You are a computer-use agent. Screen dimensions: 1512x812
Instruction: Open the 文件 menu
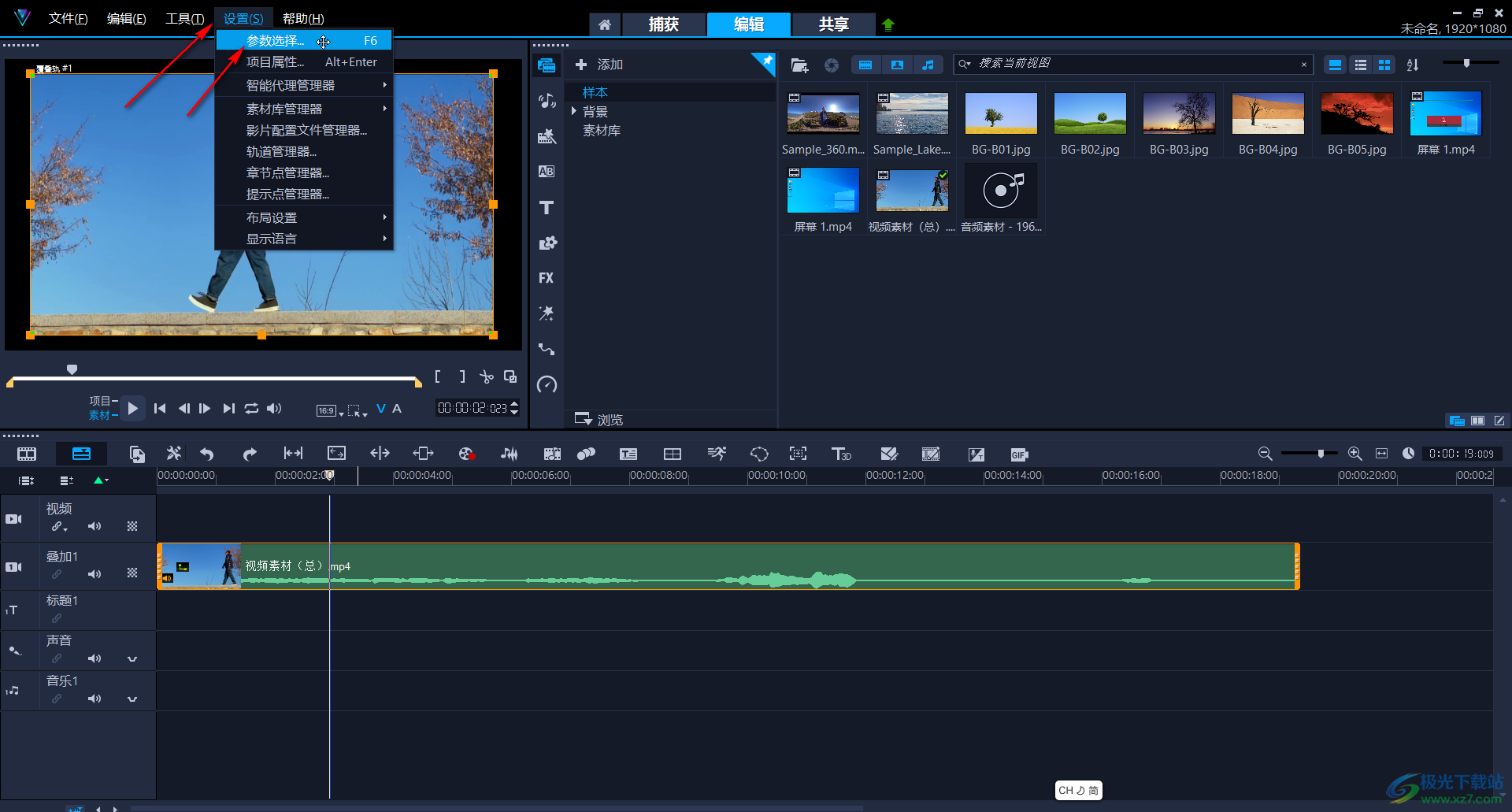pyautogui.click(x=68, y=18)
